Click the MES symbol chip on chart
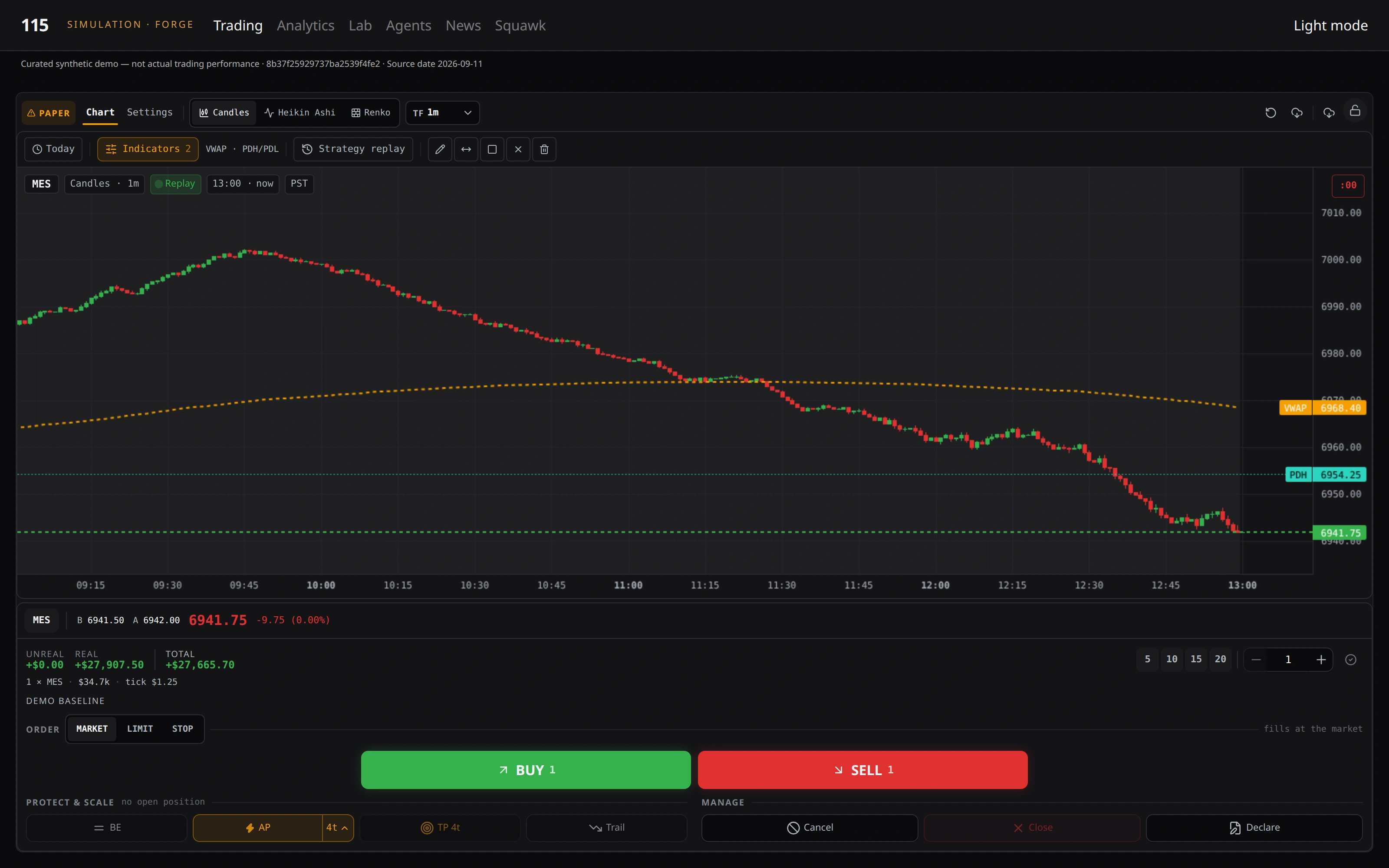 [41, 184]
